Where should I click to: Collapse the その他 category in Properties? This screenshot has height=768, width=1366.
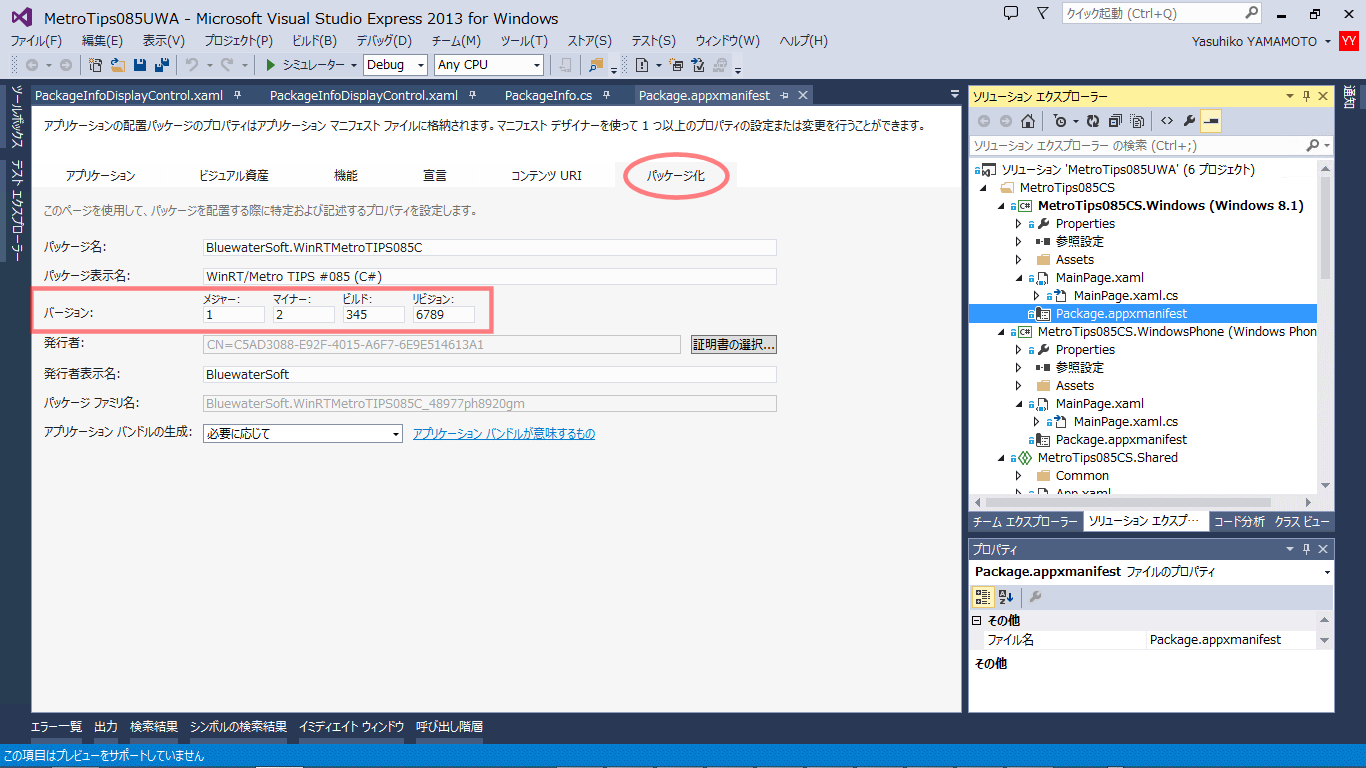[x=977, y=621]
